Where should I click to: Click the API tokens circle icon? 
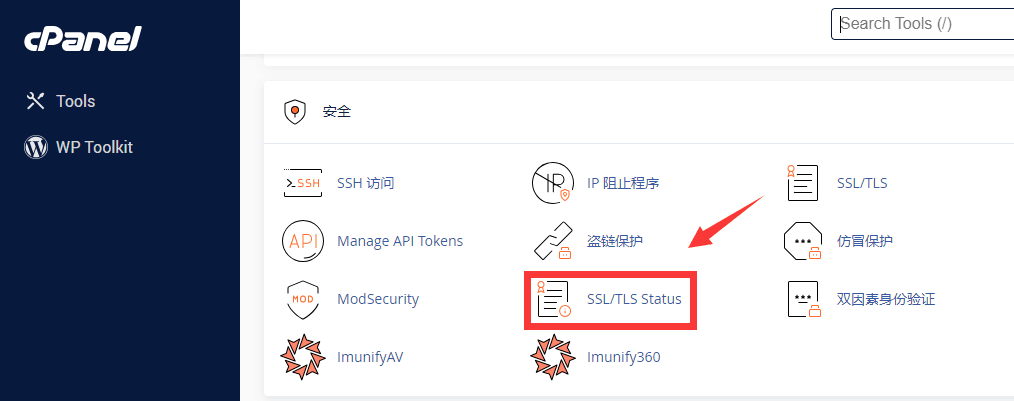(x=303, y=241)
